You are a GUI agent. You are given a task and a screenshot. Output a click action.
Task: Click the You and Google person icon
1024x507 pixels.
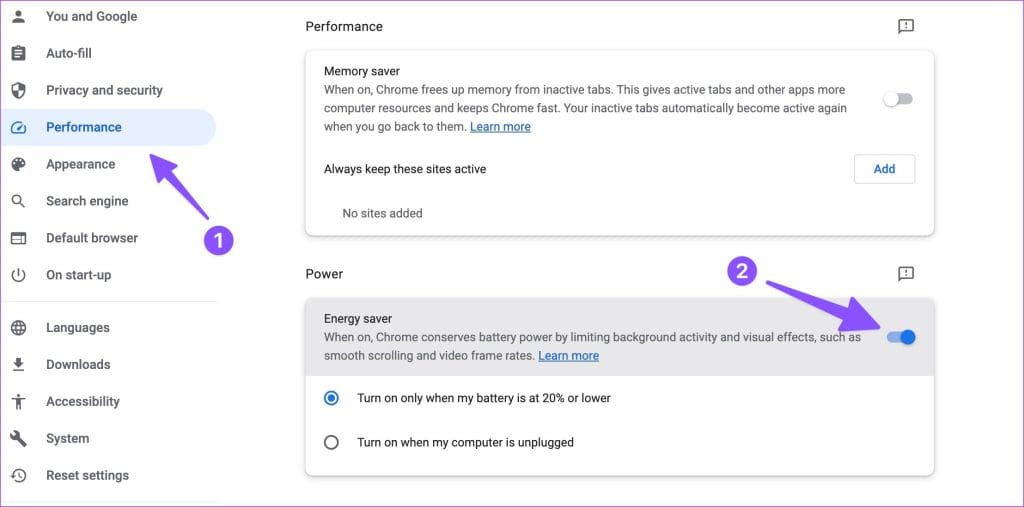tap(18, 16)
